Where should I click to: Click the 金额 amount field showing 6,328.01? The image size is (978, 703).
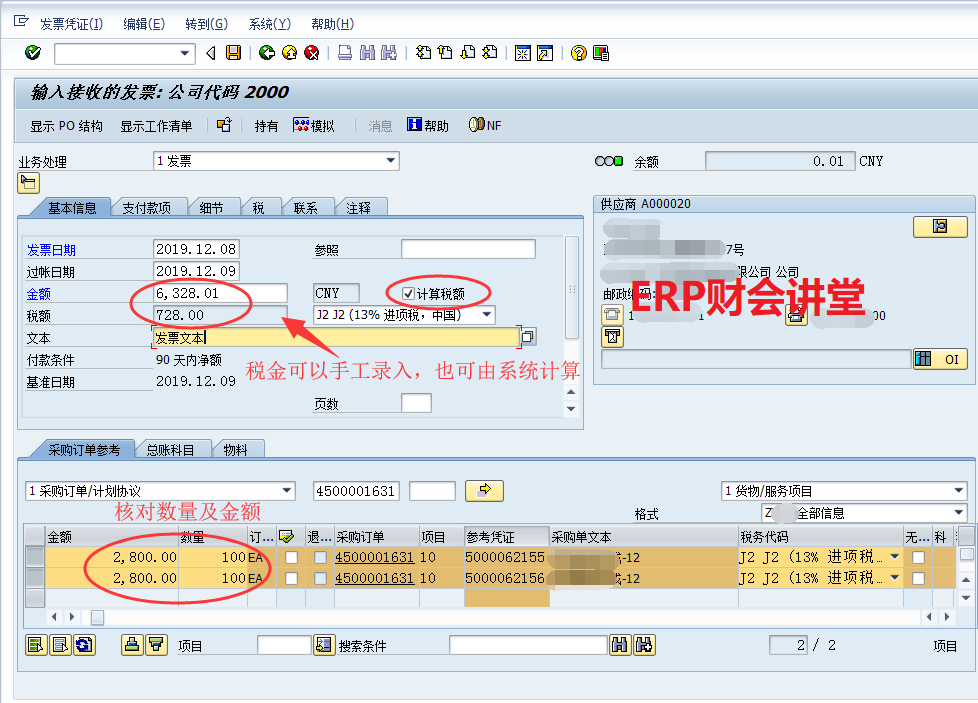[x=220, y=293]
